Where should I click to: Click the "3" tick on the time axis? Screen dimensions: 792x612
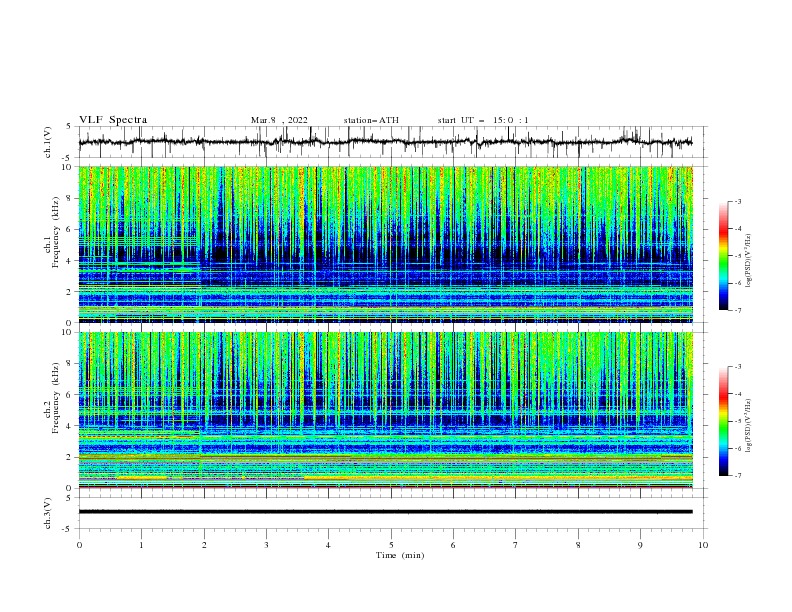tap(266, 545)
